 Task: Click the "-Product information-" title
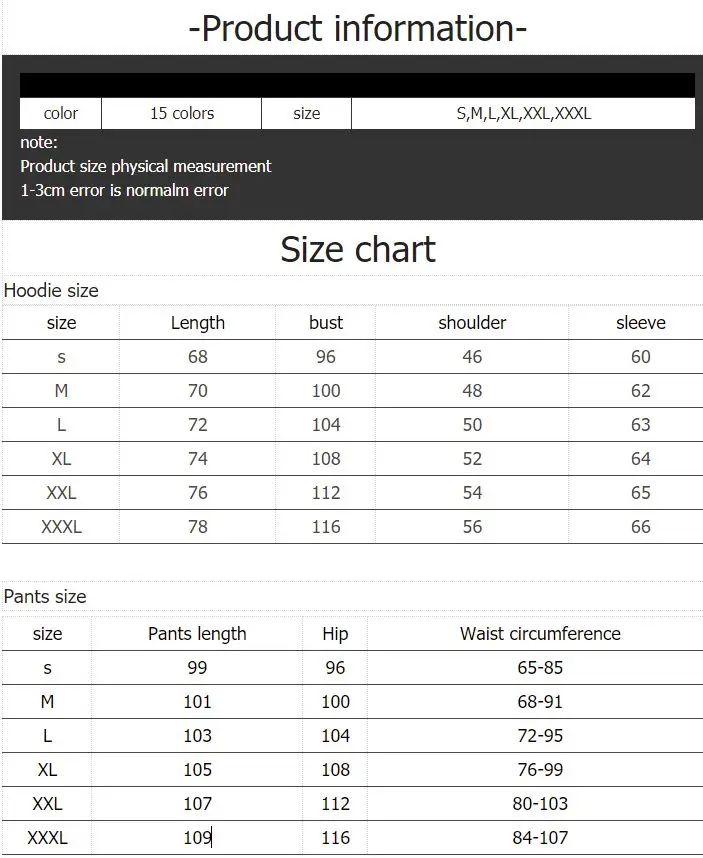tap(357, 28)
